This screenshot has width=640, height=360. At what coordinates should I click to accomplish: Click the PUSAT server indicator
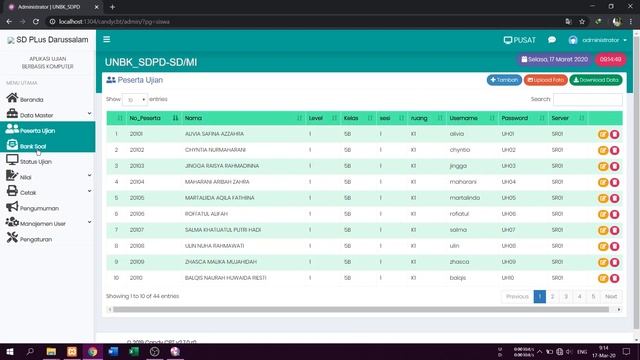(520, 40)
